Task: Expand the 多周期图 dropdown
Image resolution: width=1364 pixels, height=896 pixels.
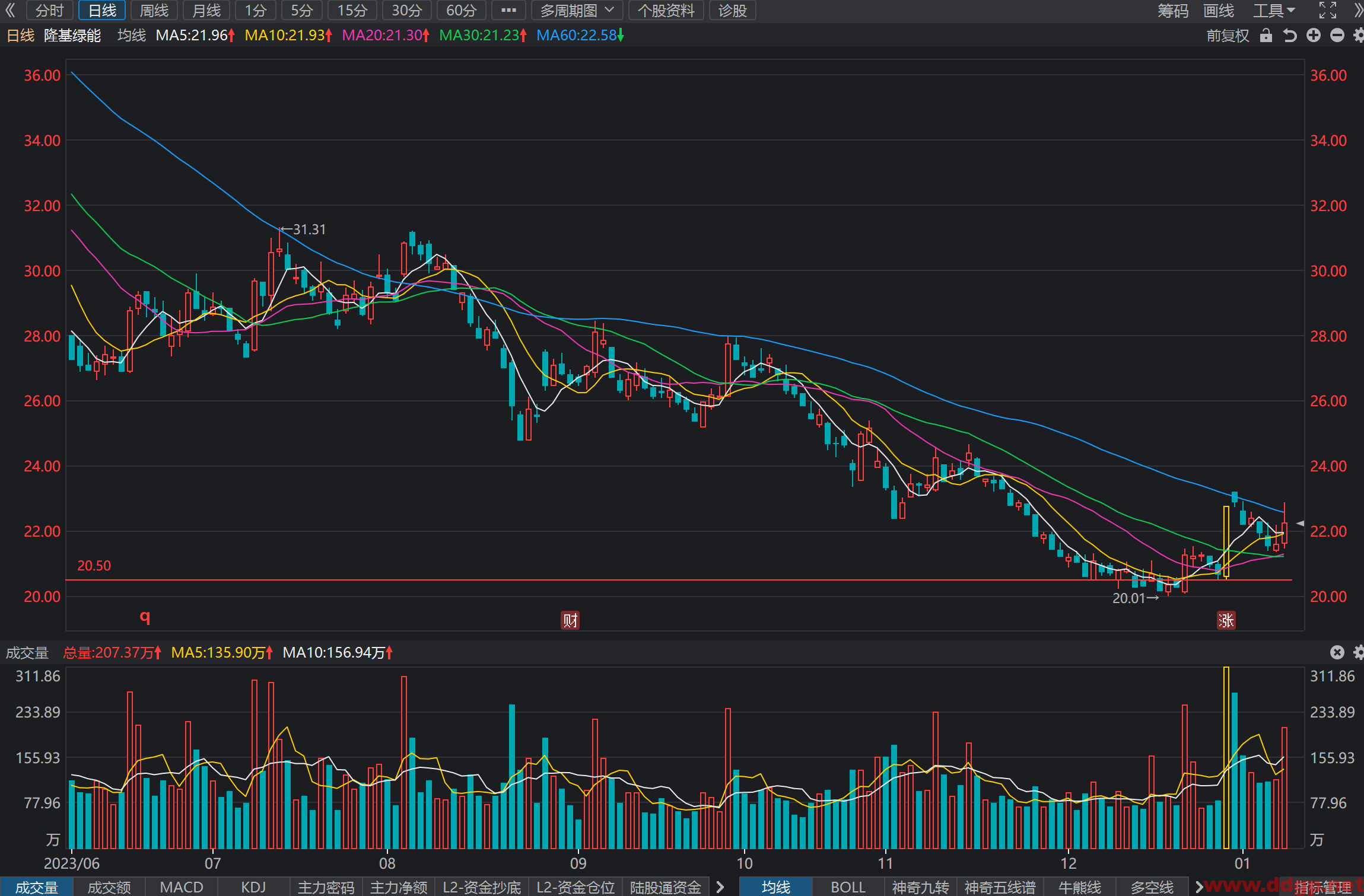Action: (x=577, y=10)
